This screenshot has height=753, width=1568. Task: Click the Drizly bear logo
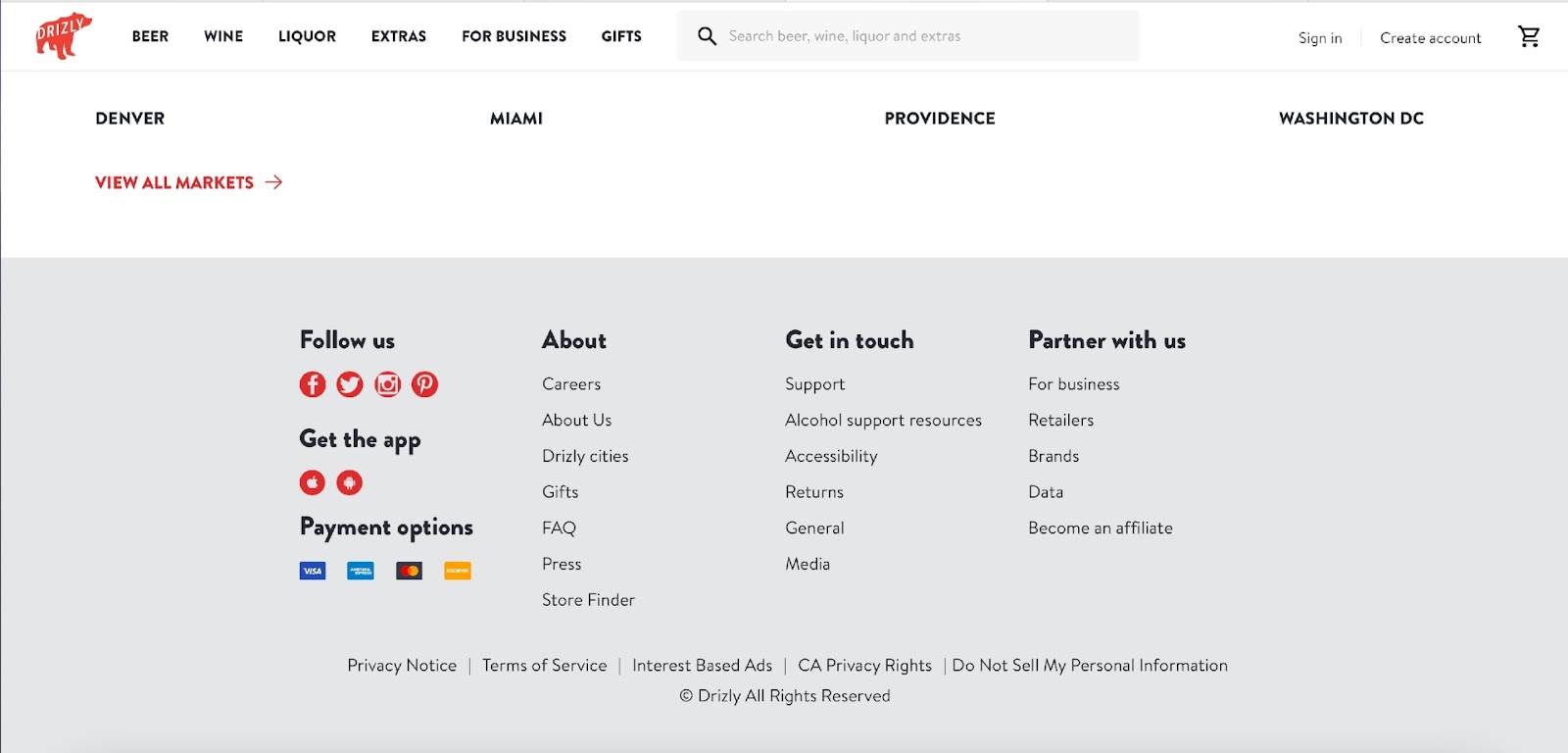pyautogui.click(x=64, y=36)
